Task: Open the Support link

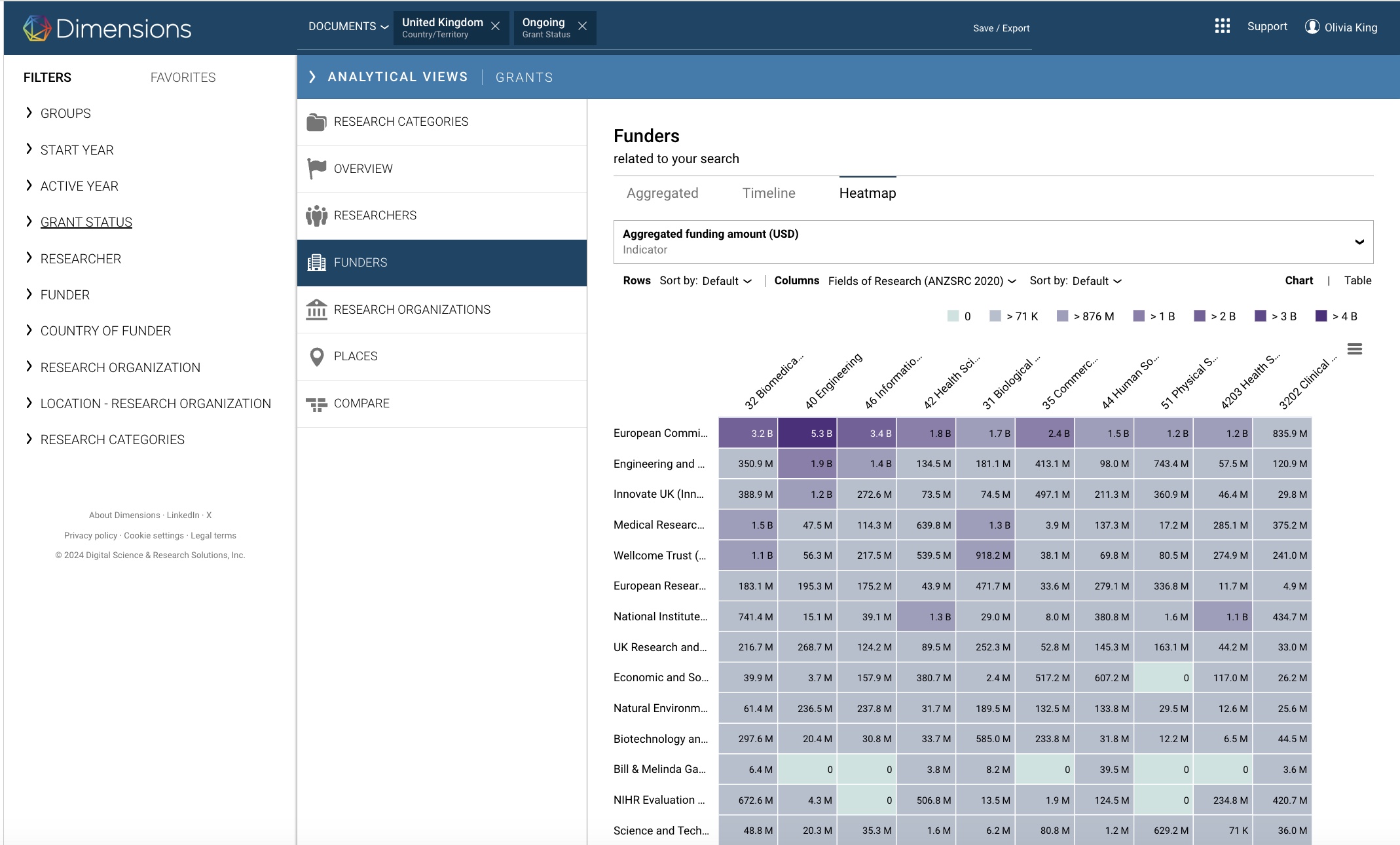Action: (1267, 26)
